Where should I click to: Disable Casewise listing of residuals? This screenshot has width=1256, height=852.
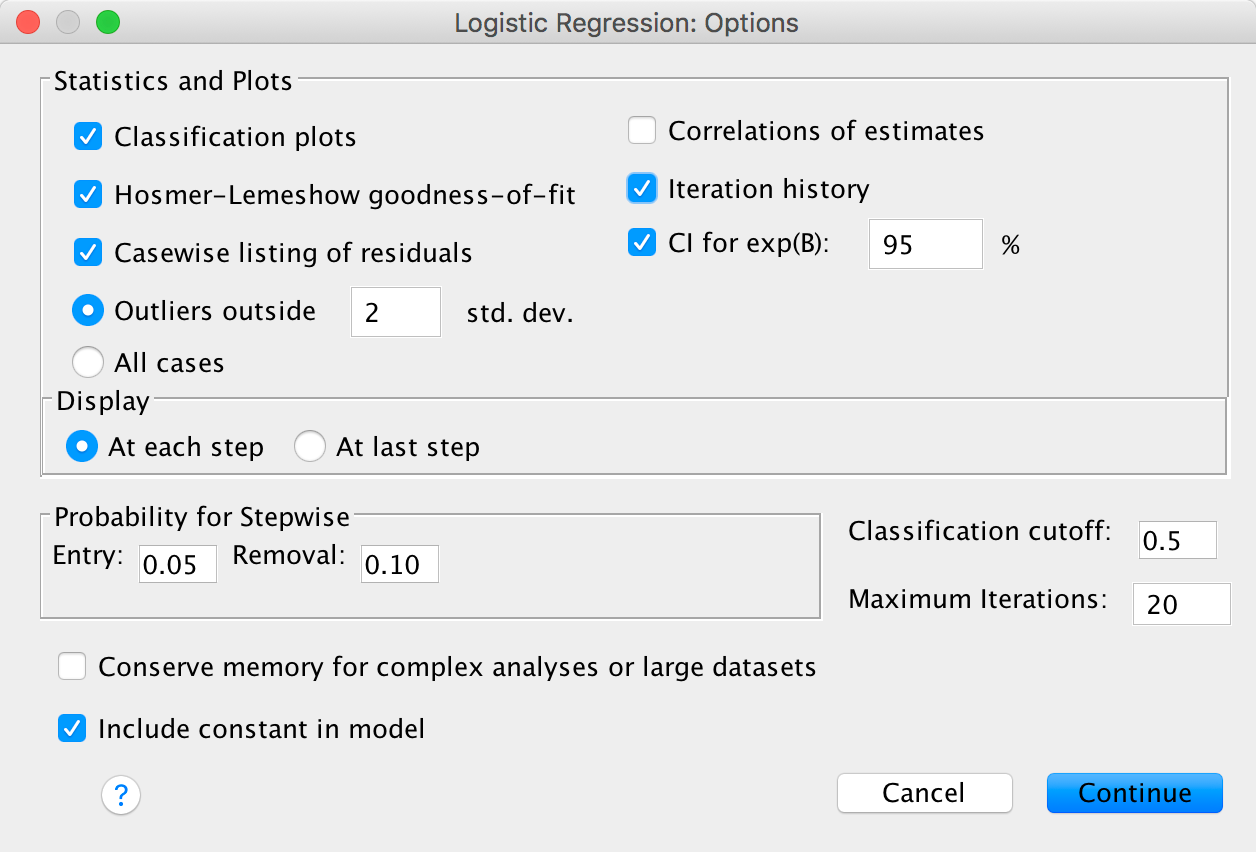pyautogui.click(x=89, y=253)
